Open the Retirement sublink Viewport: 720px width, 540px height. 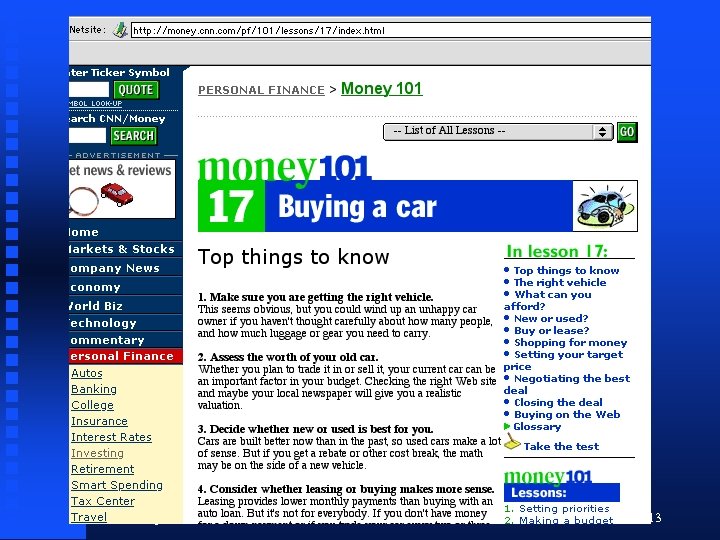click(102, 469)
